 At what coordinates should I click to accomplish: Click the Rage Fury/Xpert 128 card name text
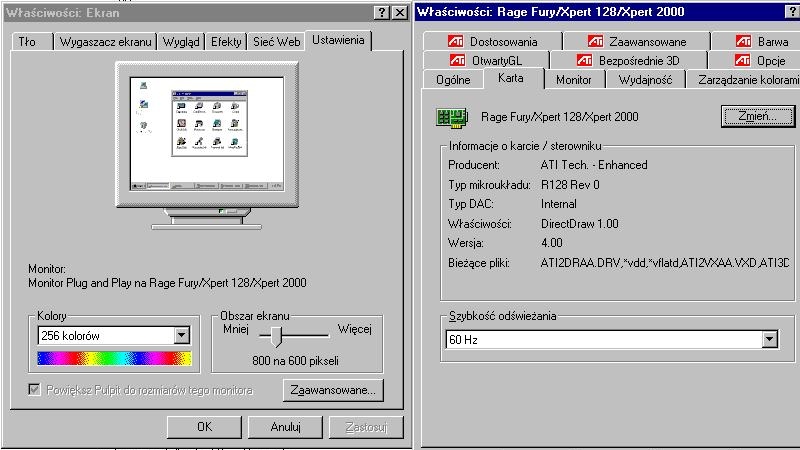pyautogui.click(x=560, y=117)
